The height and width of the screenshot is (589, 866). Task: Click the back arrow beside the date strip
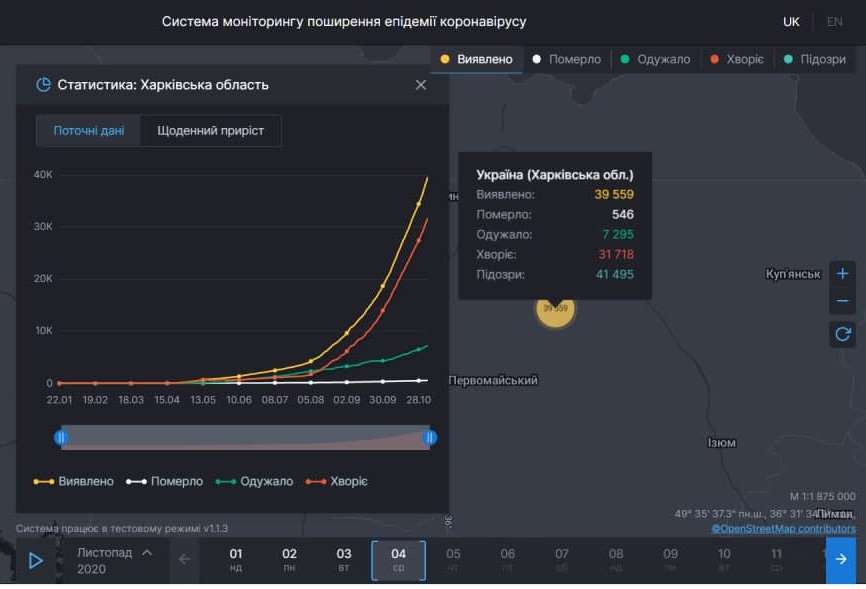click(184, 560)
